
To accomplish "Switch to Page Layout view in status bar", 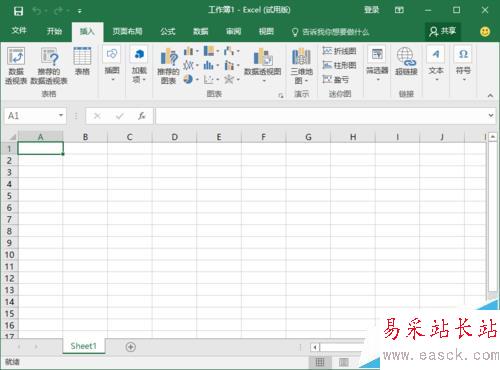I will point(344,362).
